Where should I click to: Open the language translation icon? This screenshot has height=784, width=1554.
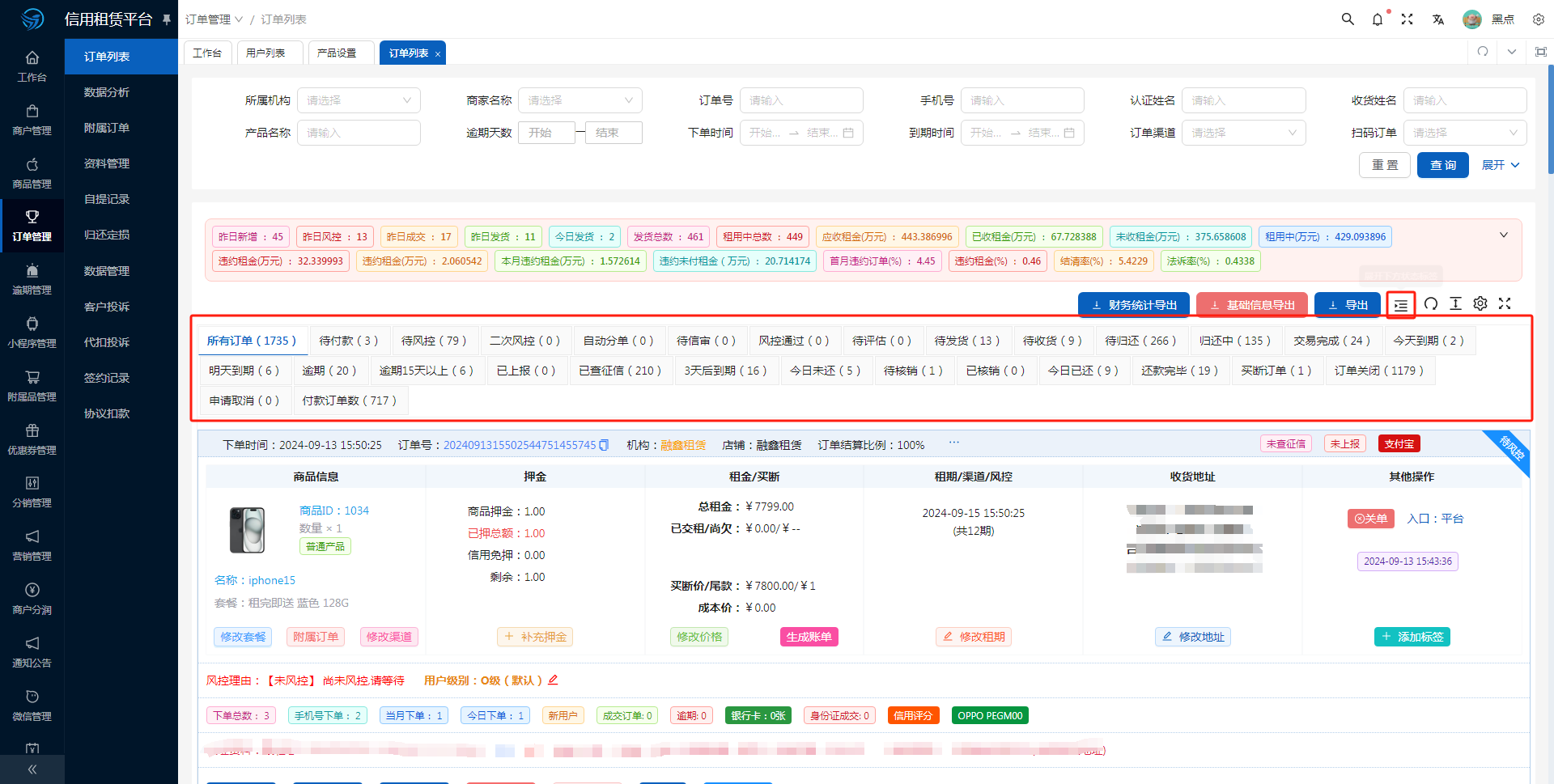point(1438,19)
